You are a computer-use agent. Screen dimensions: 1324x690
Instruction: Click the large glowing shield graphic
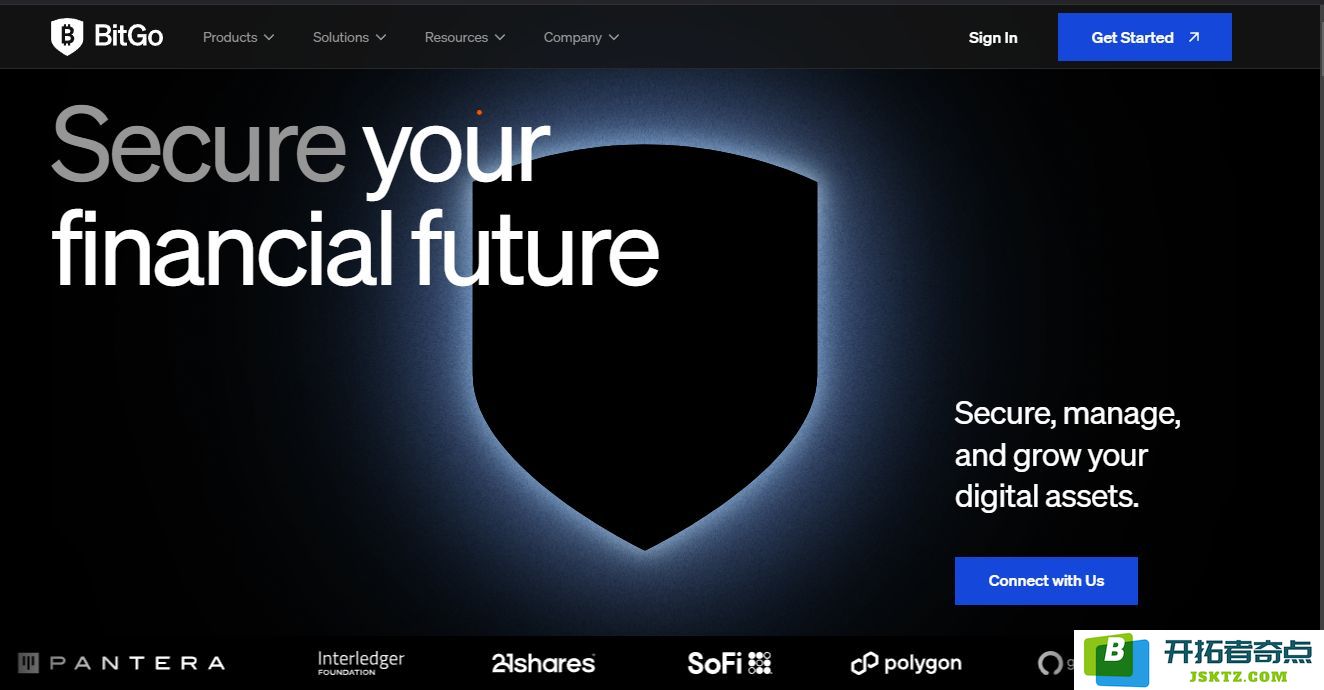(645, 350)
